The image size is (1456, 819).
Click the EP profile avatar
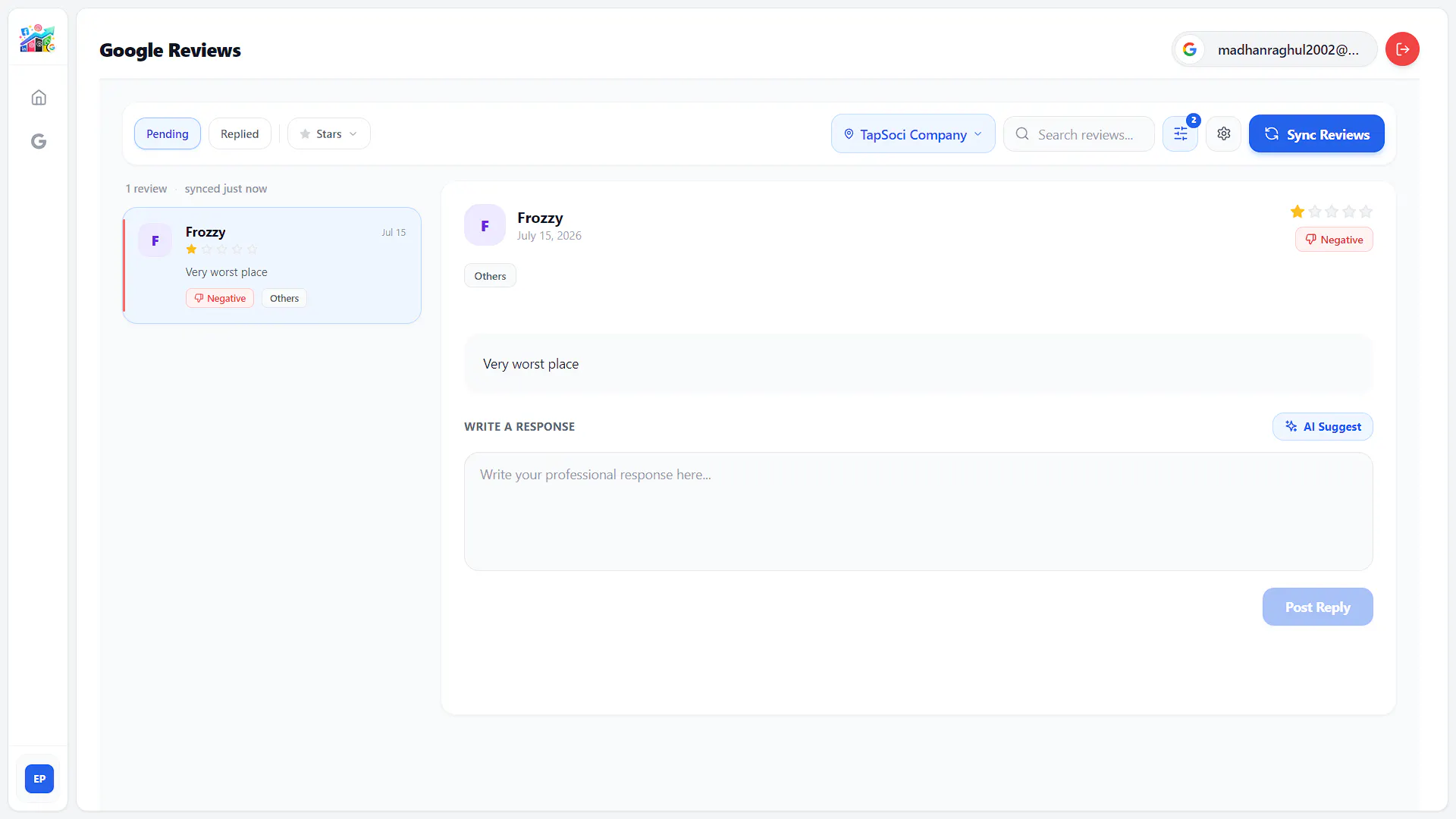pyautogui.click(x=39, y=779)
